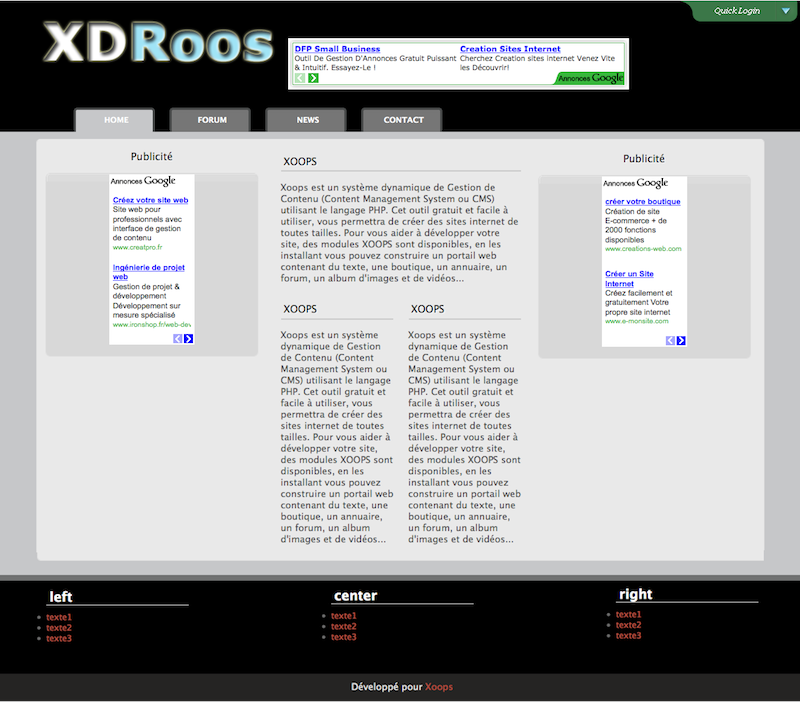This screenshot has width=800, height=702.
Task: Click texte3 under left footer block
Action: [59, 639]
